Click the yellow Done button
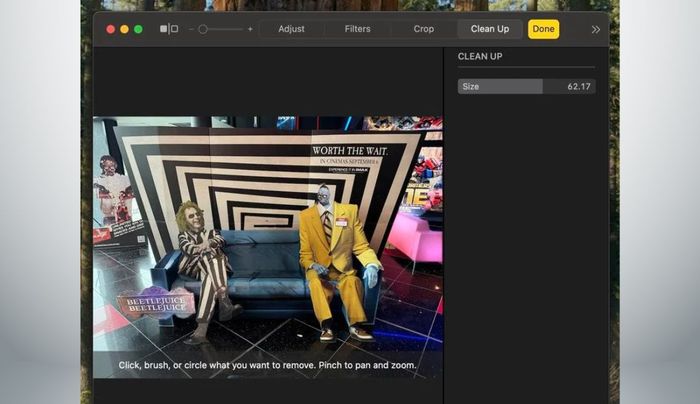700x404 pixels. pos(543,29)
